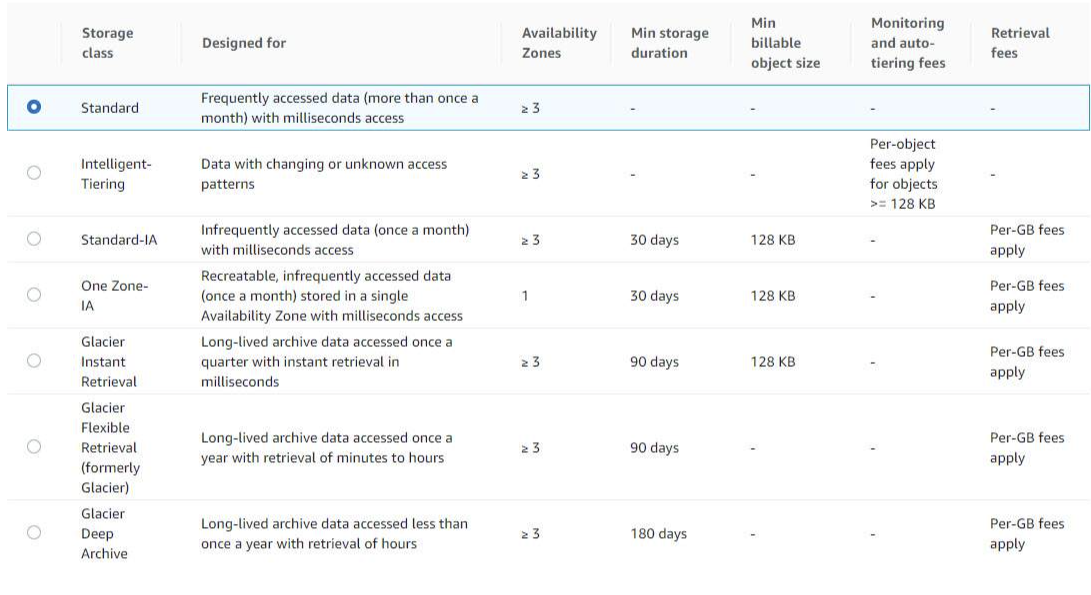Click the per-object fees text for Intelligent-Tiering

(x=903, y=173)
